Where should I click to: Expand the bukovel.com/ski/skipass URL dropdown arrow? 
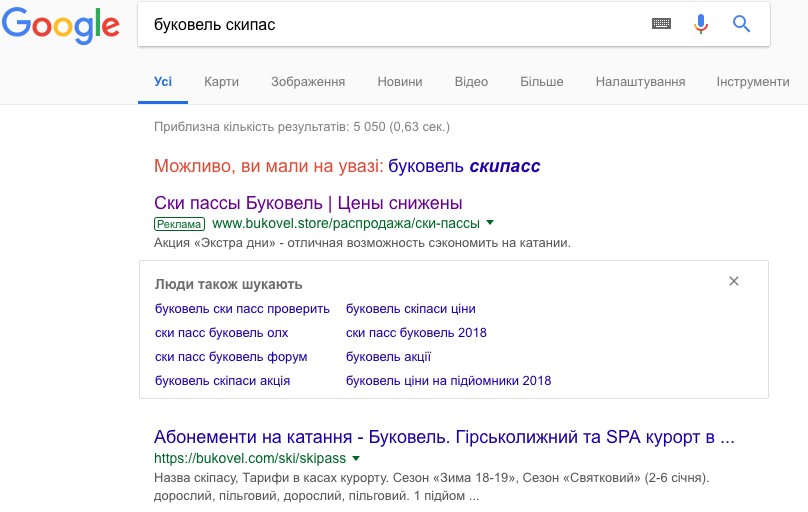(x=356, y=458)
